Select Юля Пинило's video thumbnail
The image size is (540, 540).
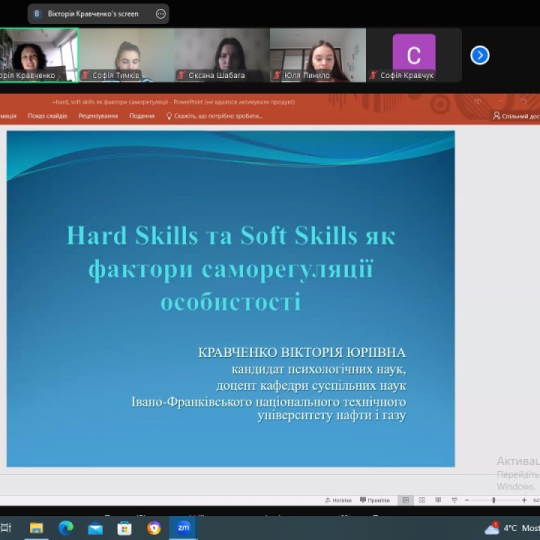pyautogui.click(x=318, y=55)
